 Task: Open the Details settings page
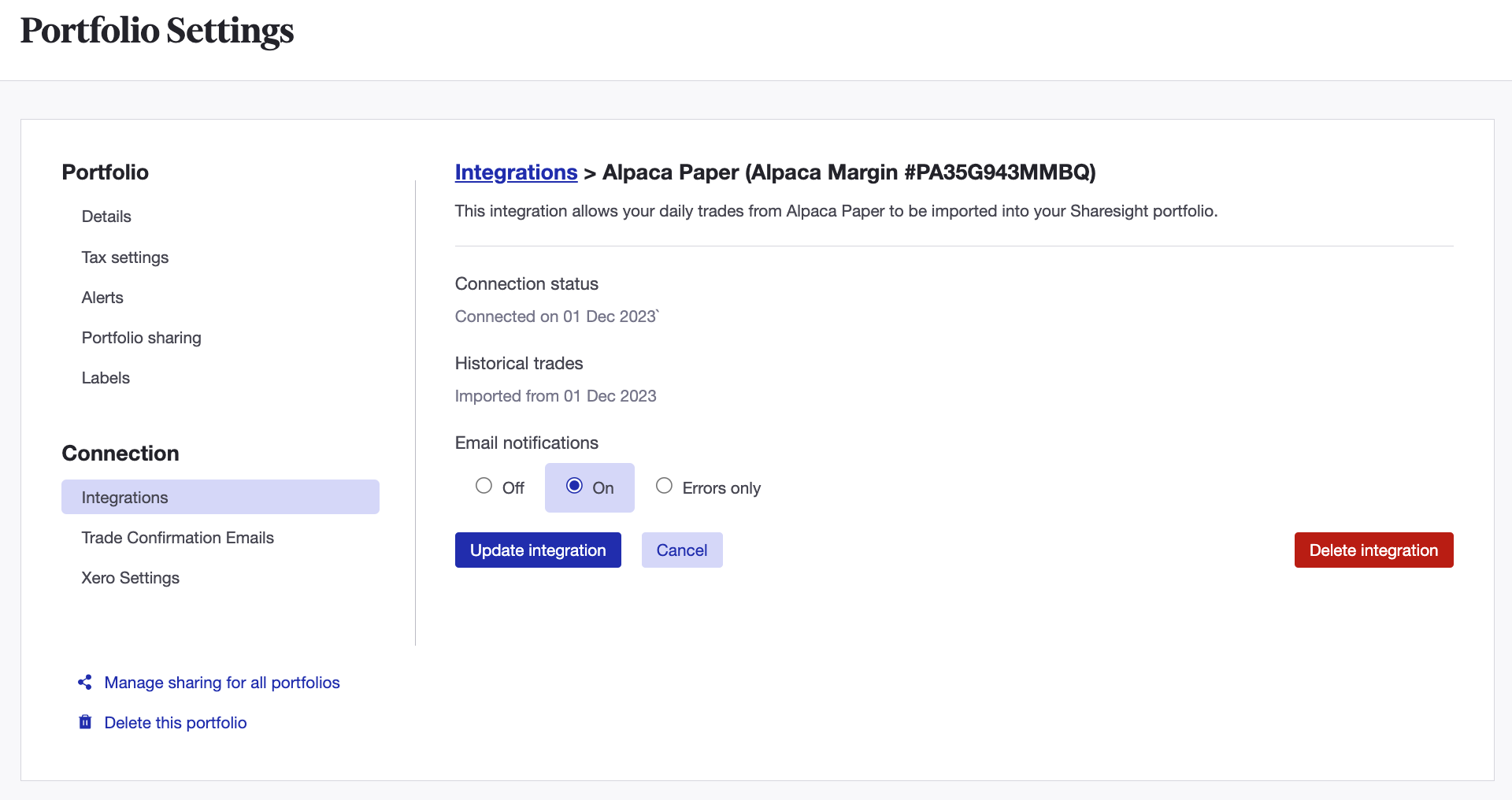(106, 217)
